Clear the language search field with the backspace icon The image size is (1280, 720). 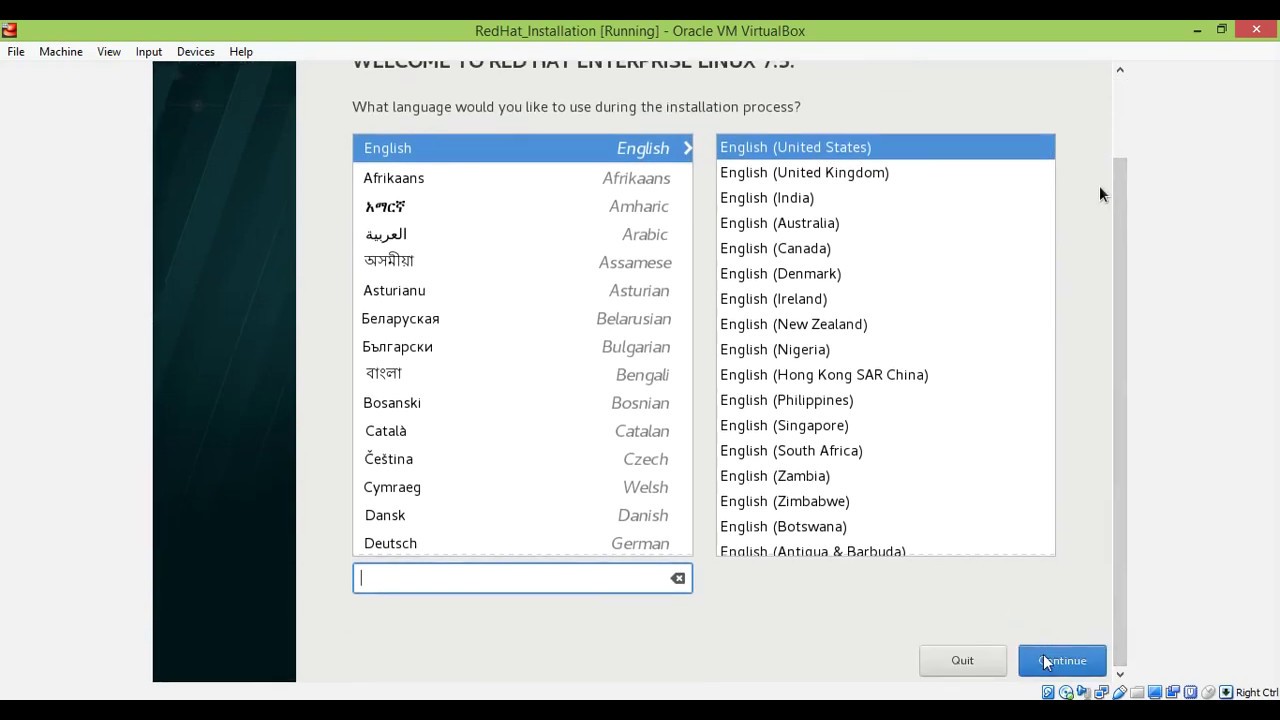[x=678, y=578]
